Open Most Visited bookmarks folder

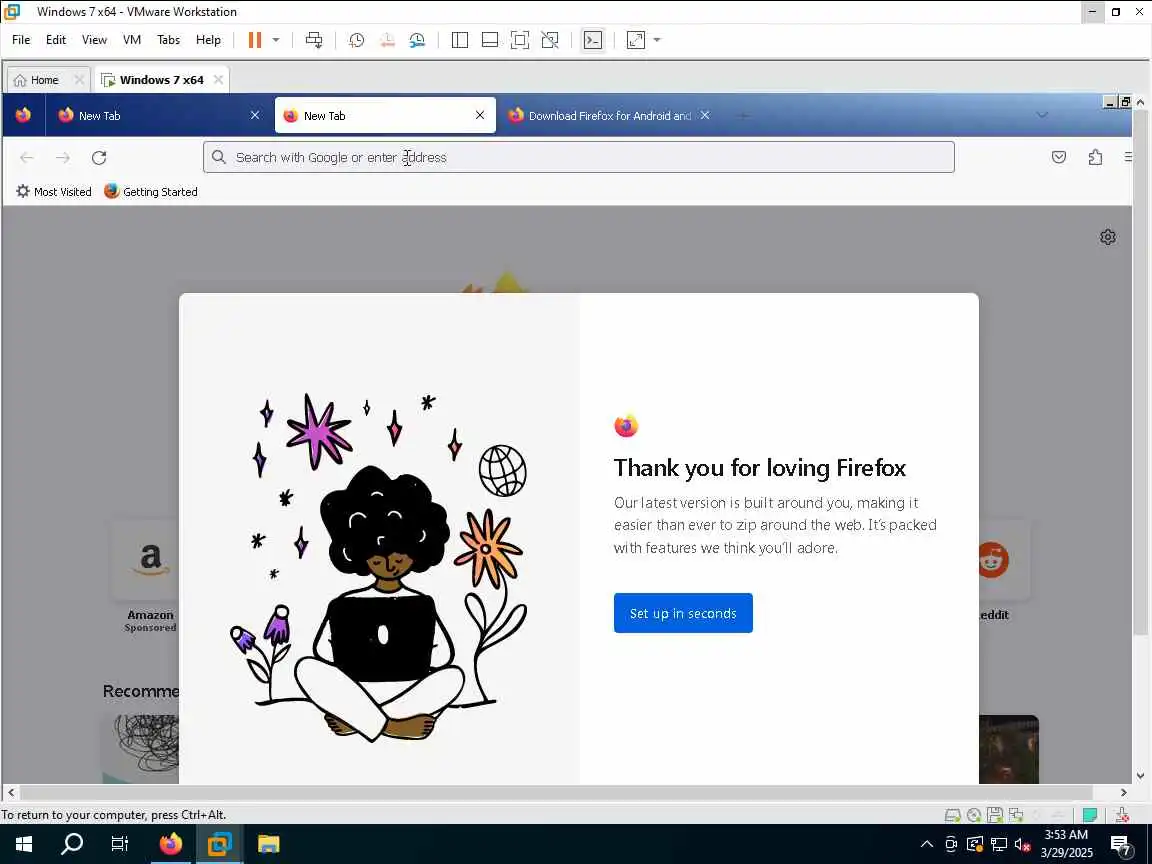tap(54, 192)
